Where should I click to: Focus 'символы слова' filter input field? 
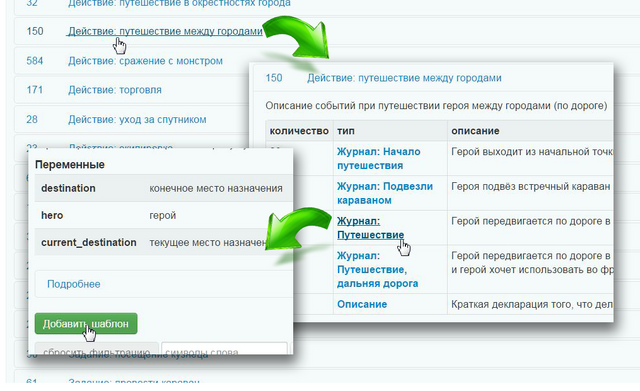224,349
